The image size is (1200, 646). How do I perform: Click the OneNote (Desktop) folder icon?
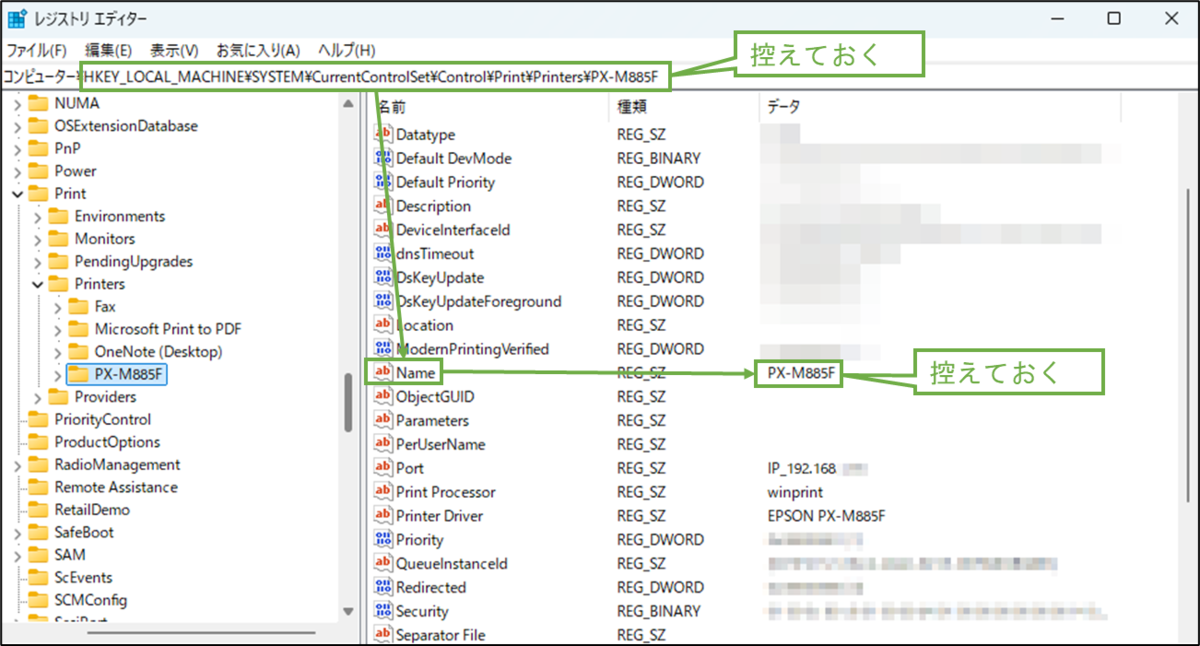click(78, 352)
